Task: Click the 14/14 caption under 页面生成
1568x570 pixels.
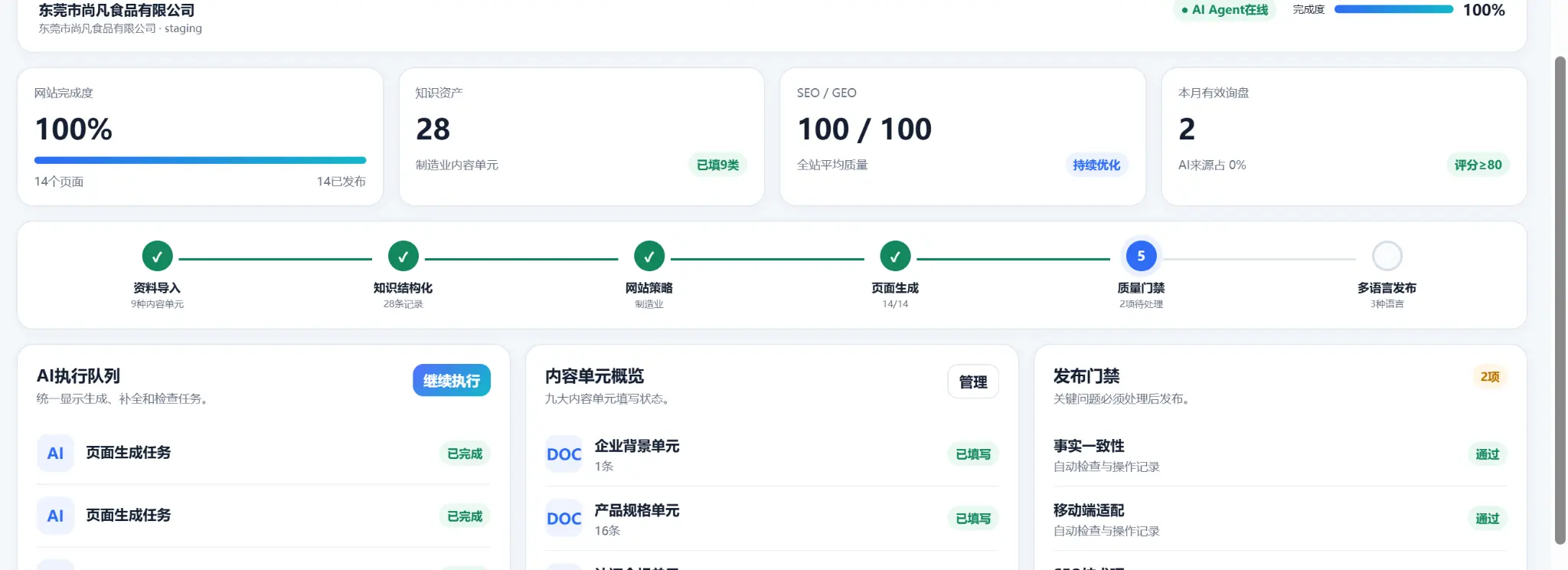Action: point(895,304)
